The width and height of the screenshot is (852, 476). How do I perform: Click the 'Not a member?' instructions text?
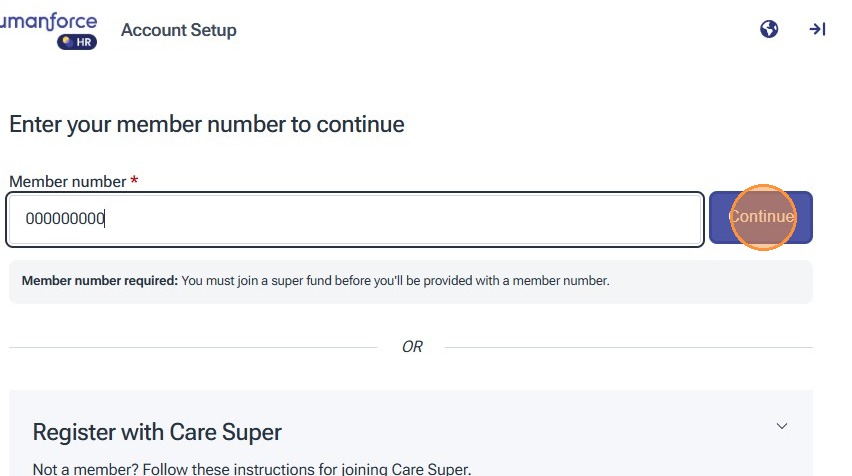point(251,468)
